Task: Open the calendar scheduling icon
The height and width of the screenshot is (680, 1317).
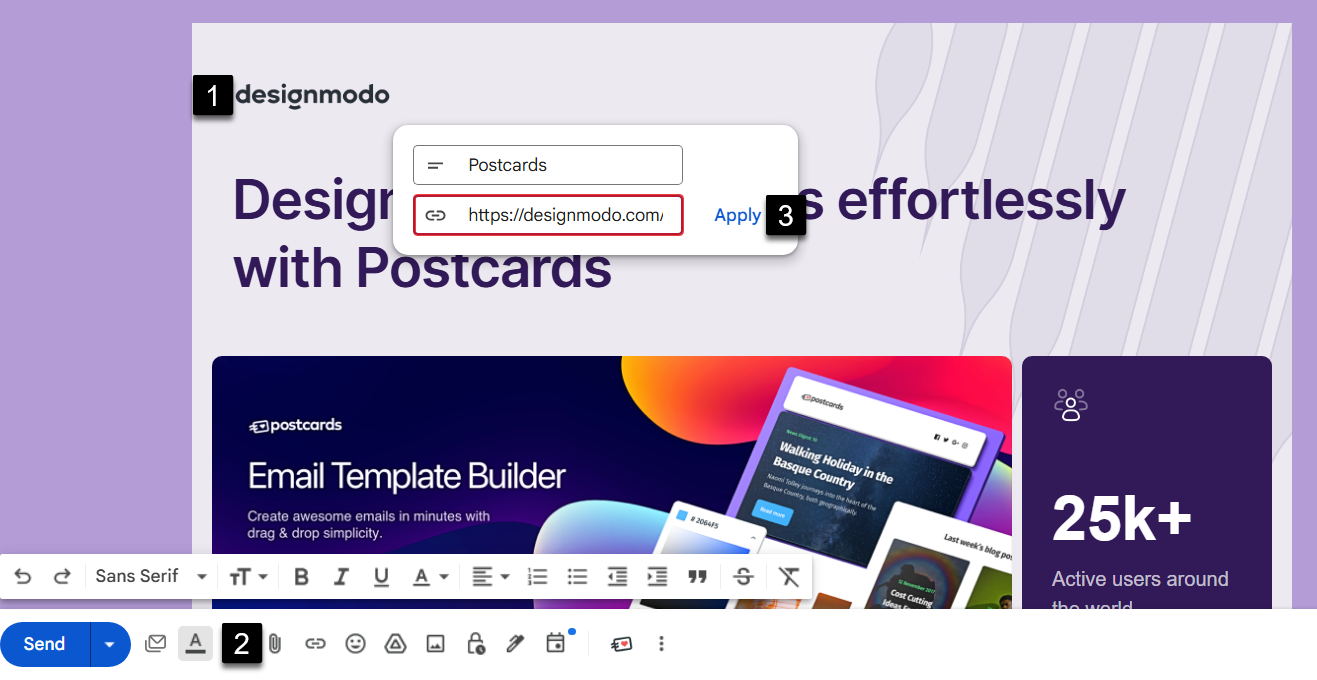Action: [555, 644]
